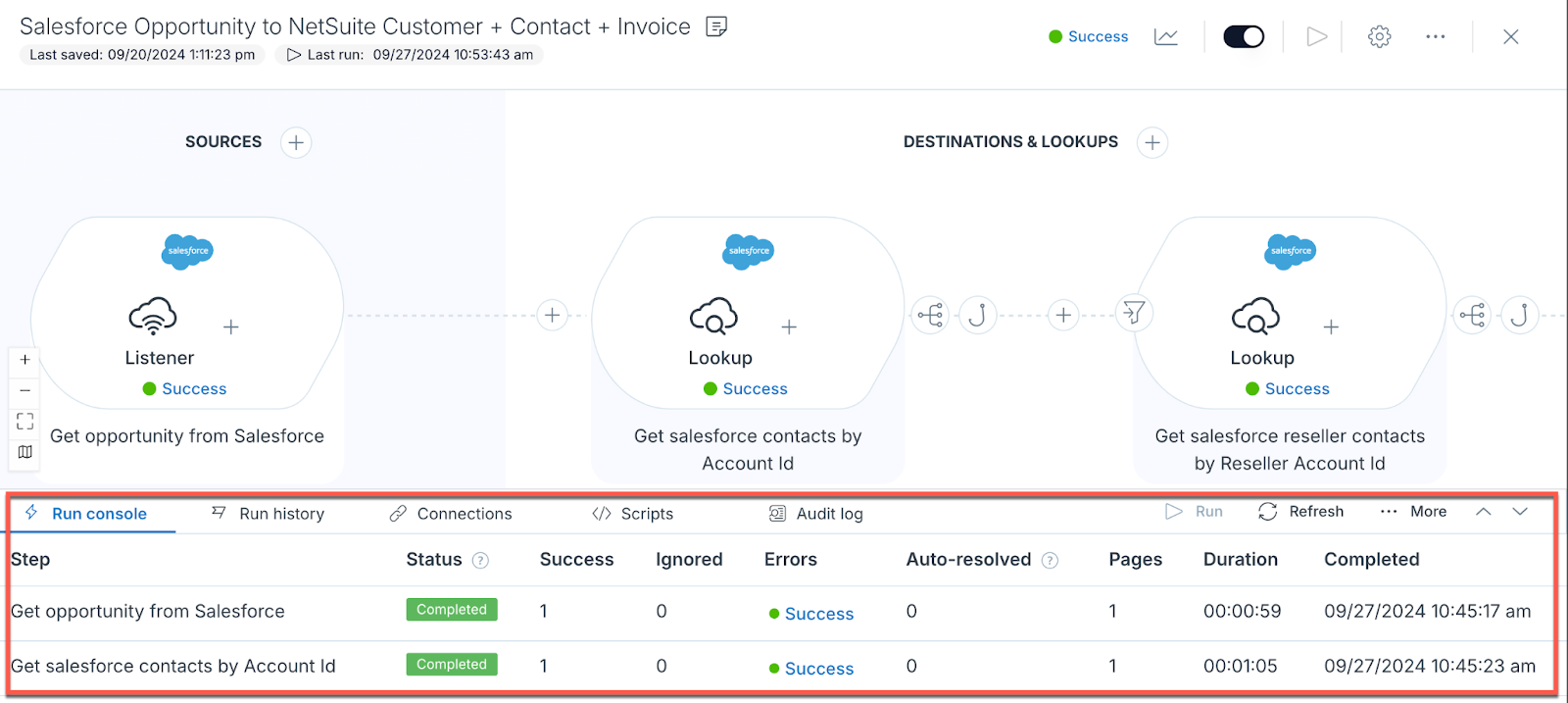
Task: Expand the console panel upward
Action: pos(1484,512)
